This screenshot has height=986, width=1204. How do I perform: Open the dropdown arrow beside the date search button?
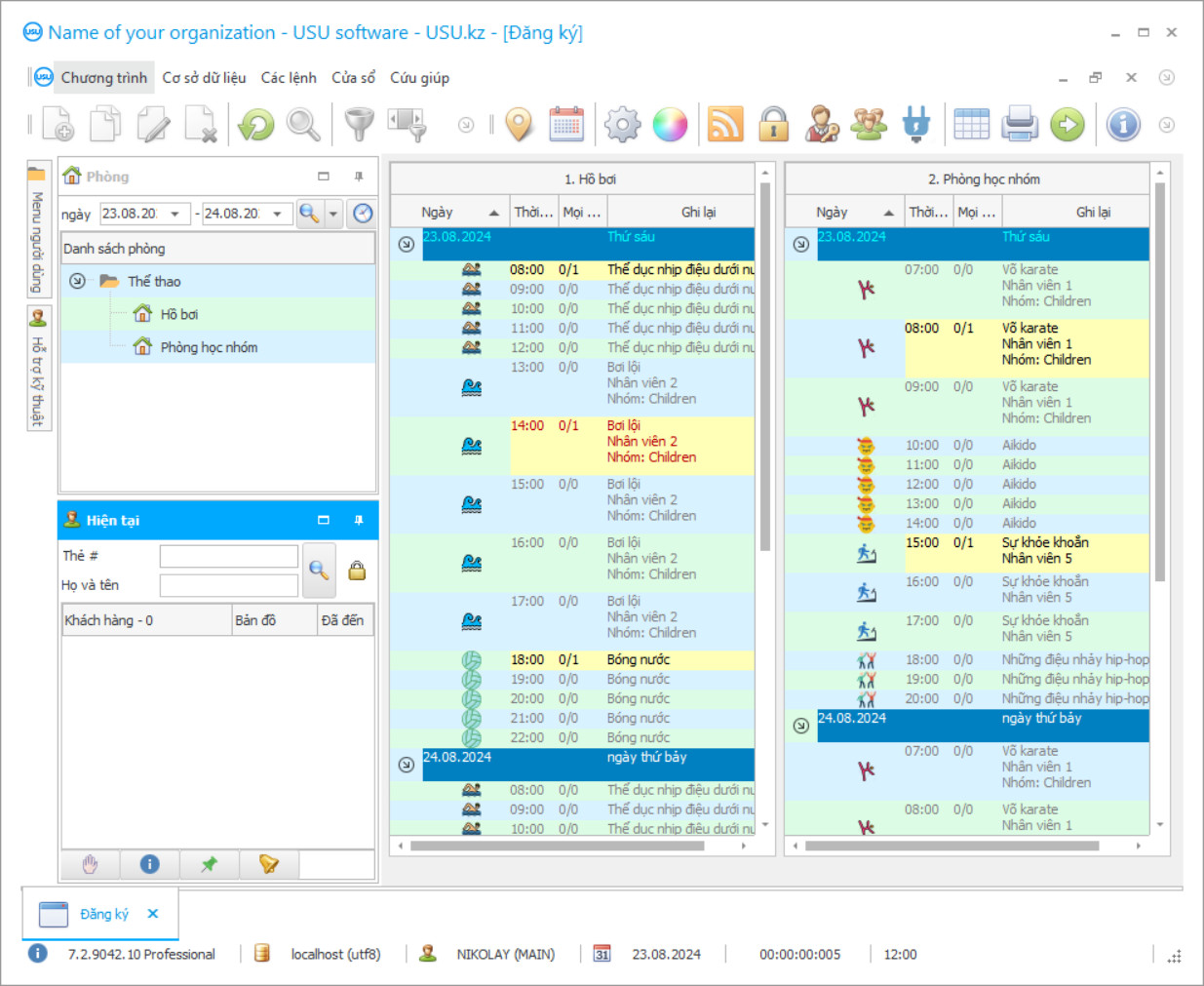click(333, 214)
